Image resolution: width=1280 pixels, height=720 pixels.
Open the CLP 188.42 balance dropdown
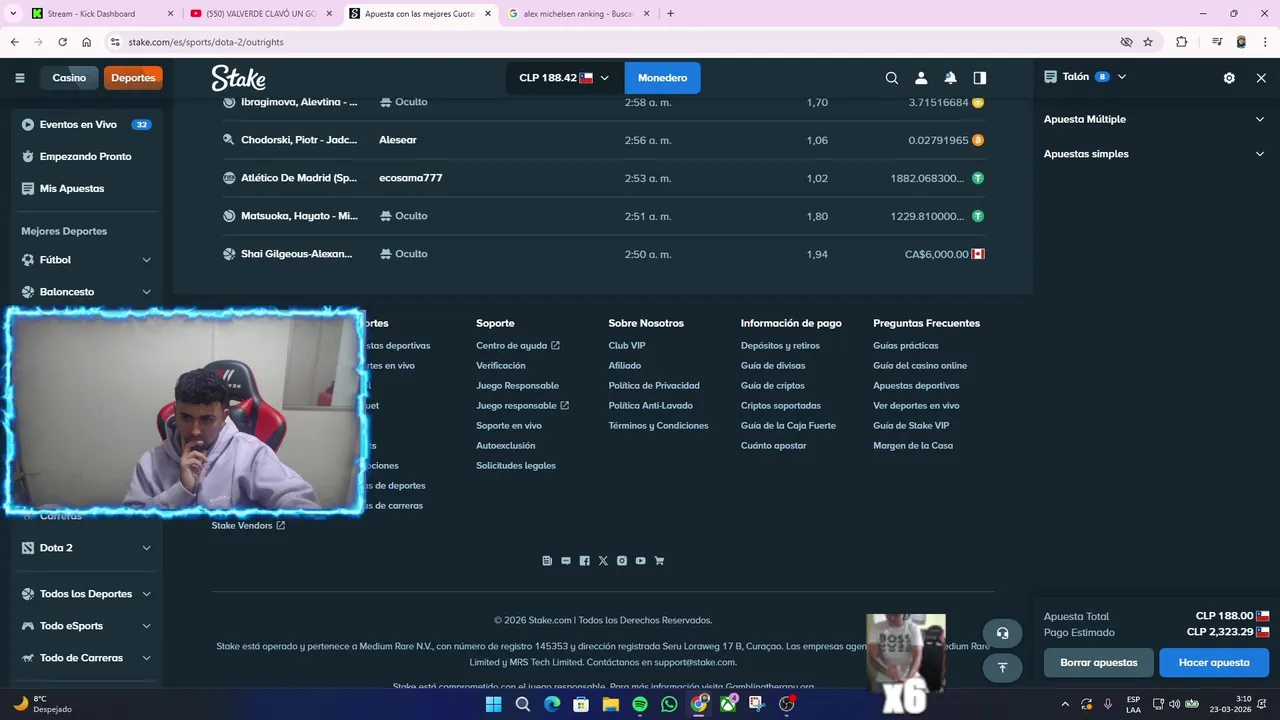point(564,78)
